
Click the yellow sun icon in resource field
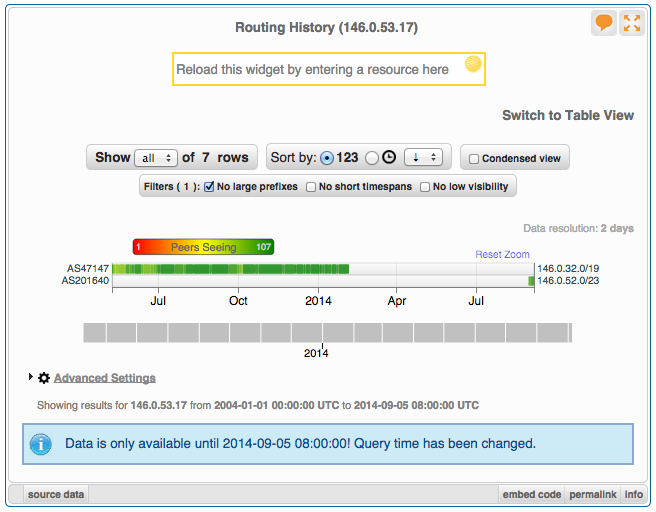[473, 65]
